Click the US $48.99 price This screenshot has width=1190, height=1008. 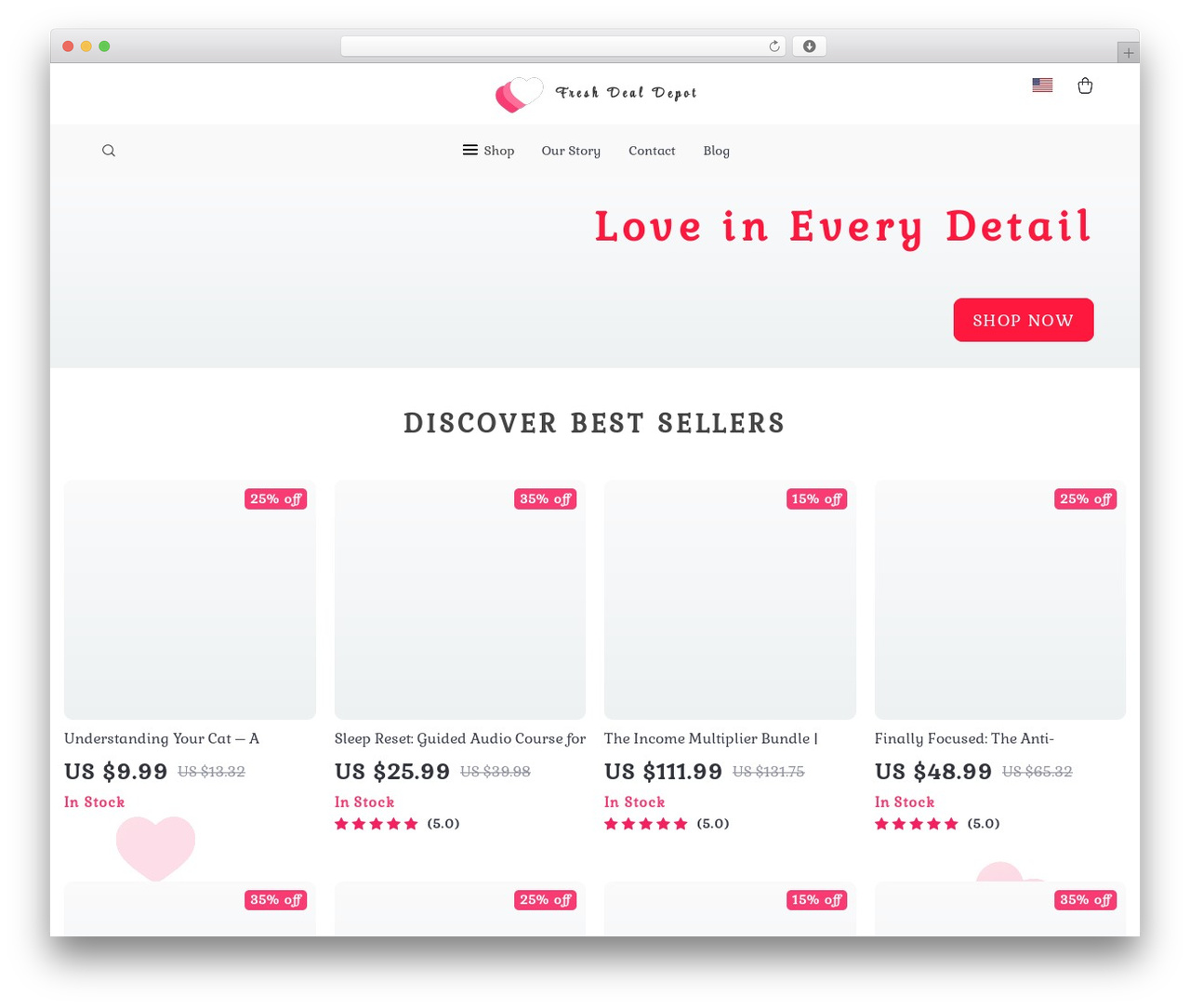[933, 772]
